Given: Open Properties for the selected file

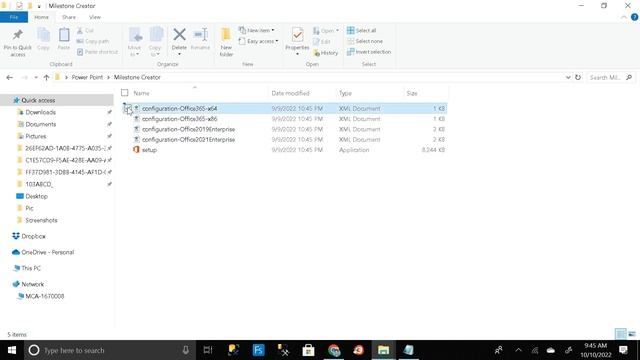Looking at the screenshot, I should click(297, 42).
